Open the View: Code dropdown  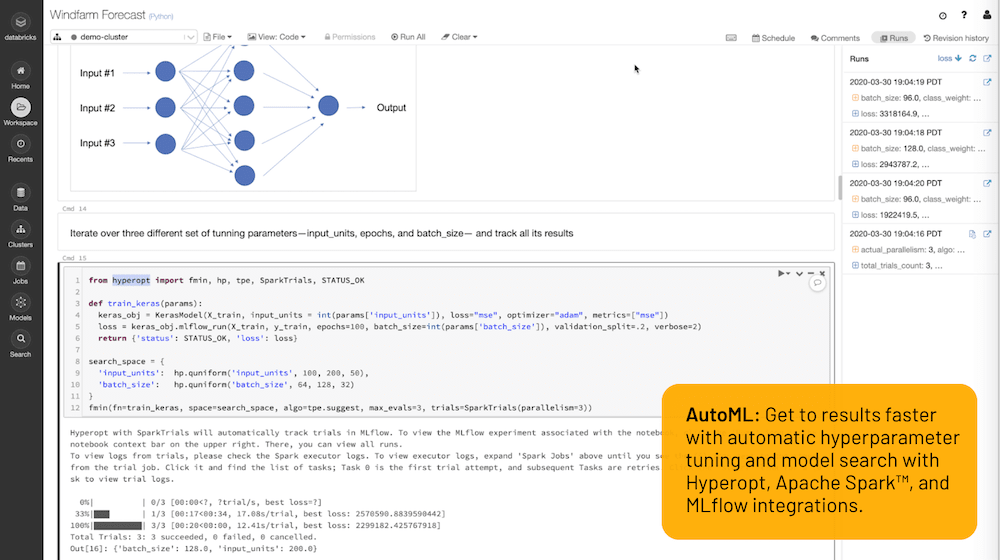(275, 37)
